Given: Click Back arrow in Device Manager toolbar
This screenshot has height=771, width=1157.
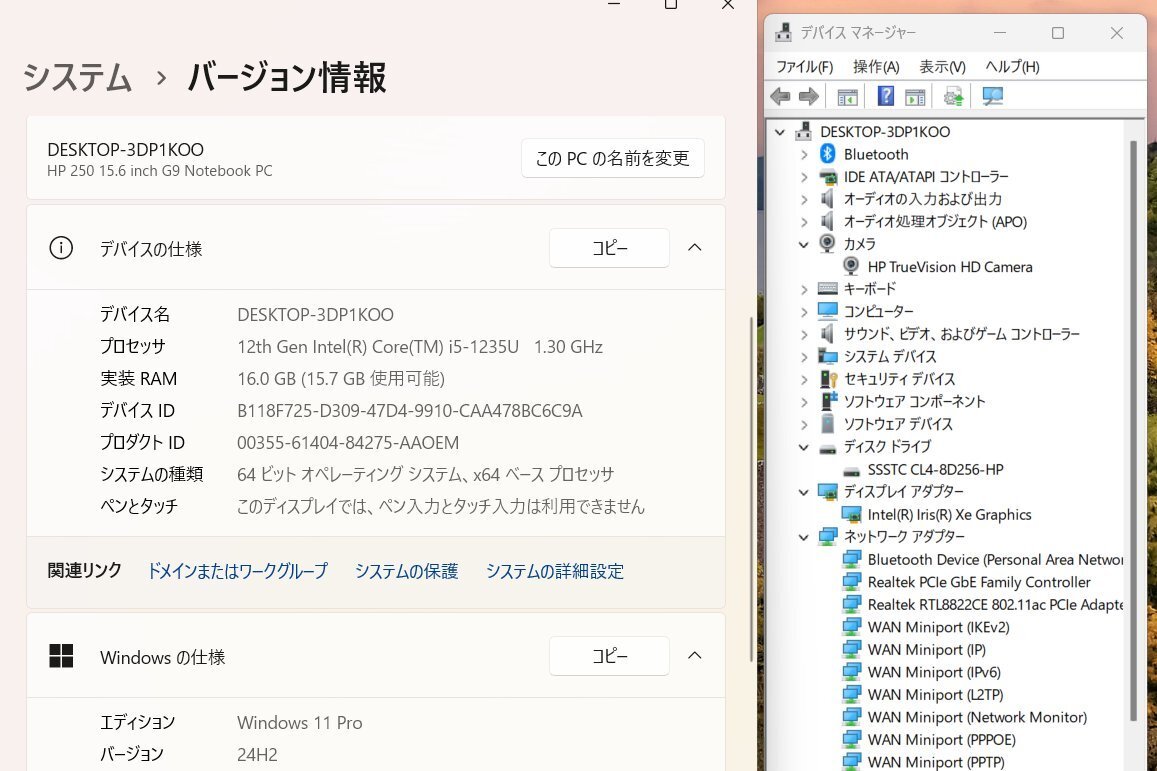Looking at the screenshot, I should coord(780,96).
